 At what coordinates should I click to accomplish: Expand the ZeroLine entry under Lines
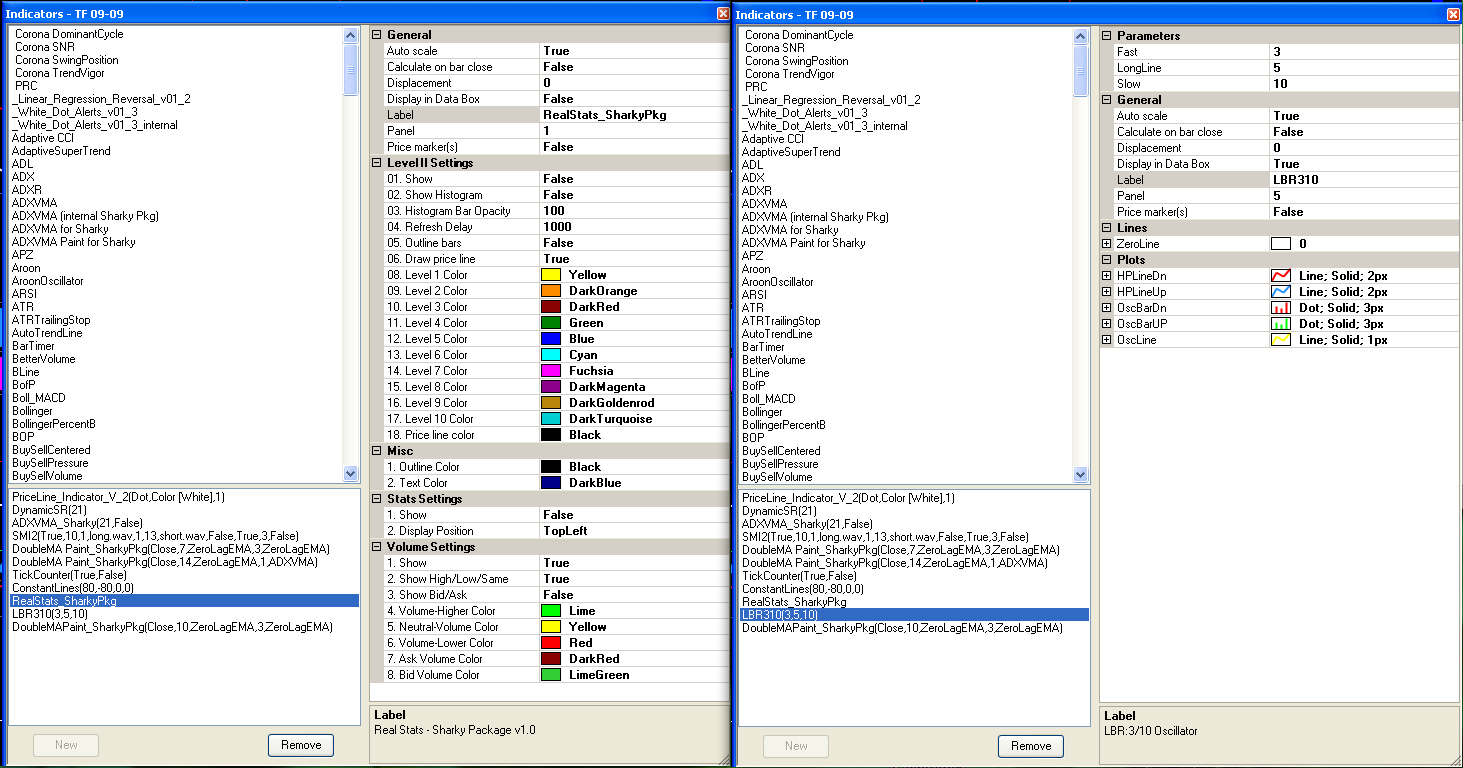tap(1106, 244)
